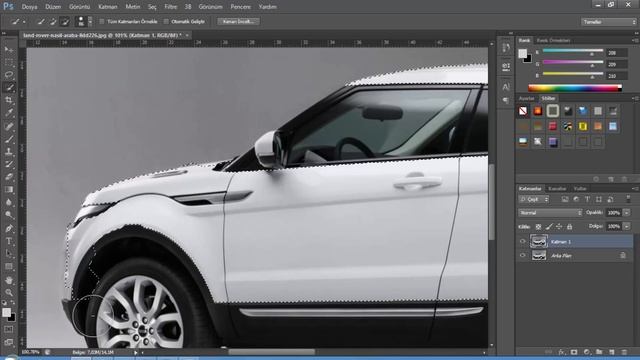Hide the Arka Plan layer
The width and height of the screenshot is (640, 360).
click(522, 256)
